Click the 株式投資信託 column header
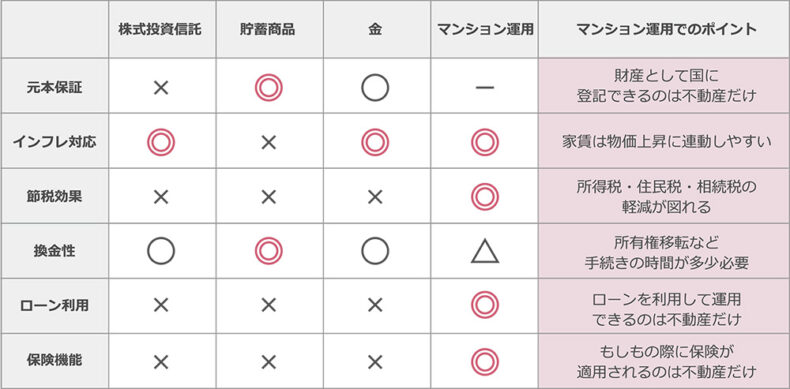The width and height of the screenshot is (790, 389). tap(162, 30)
